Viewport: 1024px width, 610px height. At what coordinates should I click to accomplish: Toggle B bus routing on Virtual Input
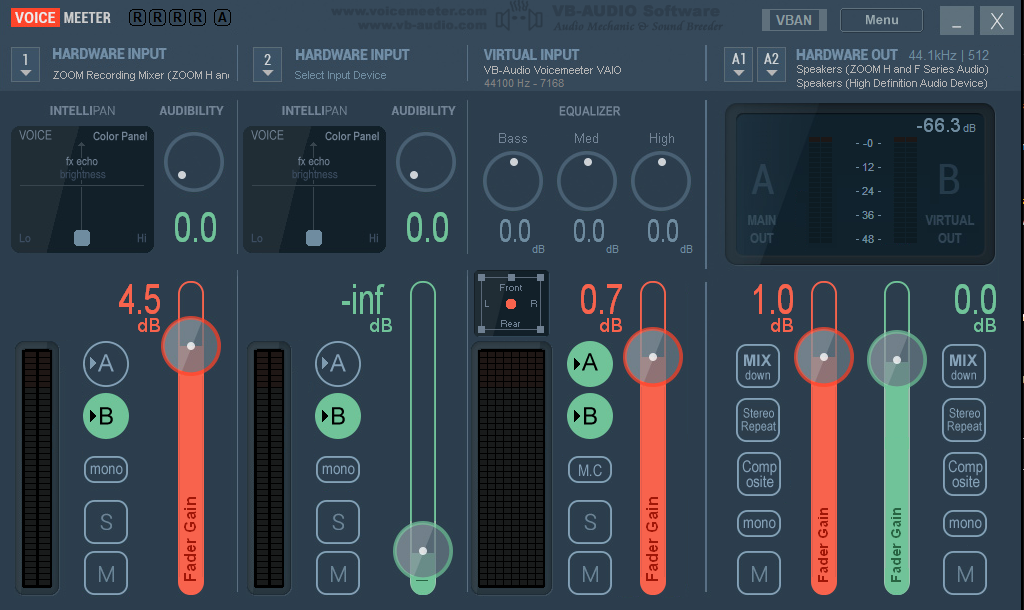click(590, 416)
